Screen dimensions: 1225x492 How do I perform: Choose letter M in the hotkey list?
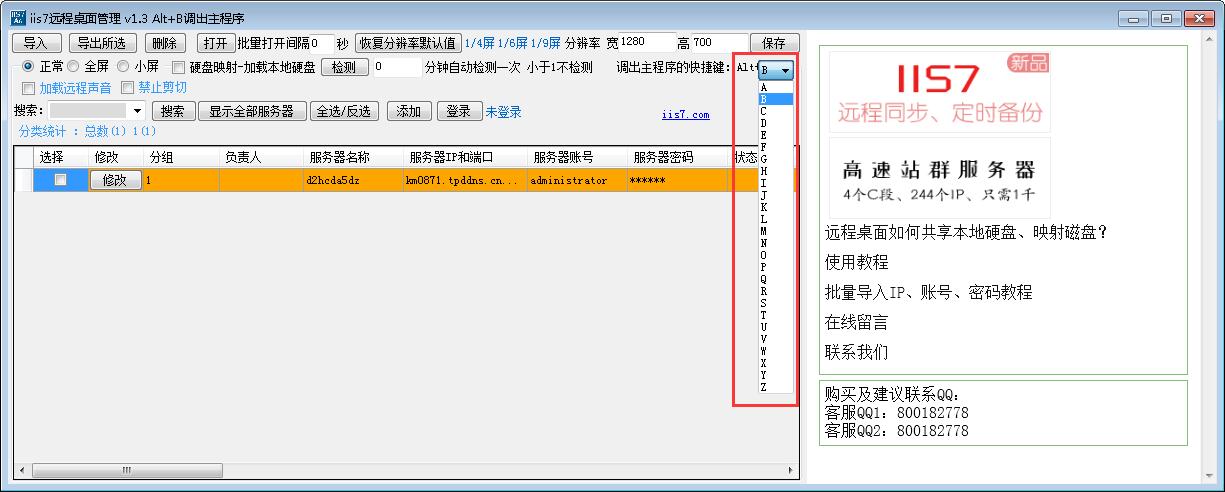point(764,231)
